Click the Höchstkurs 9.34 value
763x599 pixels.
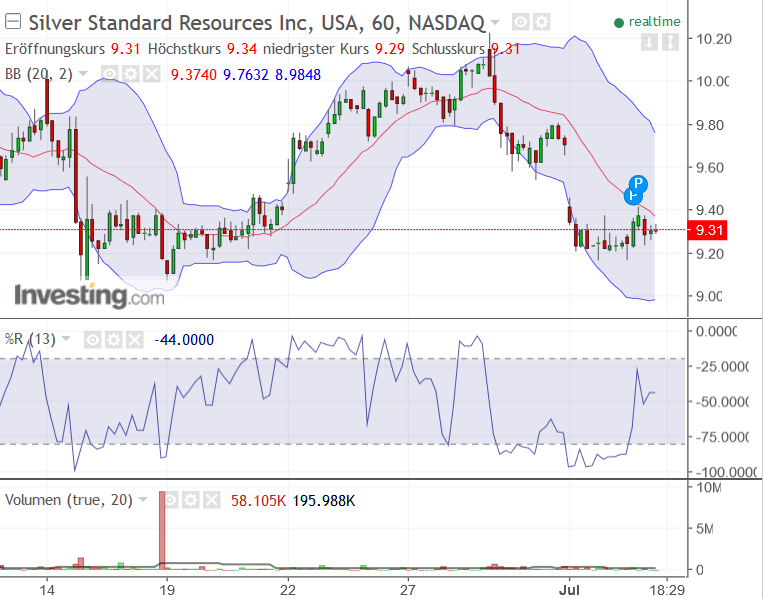point(242,49)
